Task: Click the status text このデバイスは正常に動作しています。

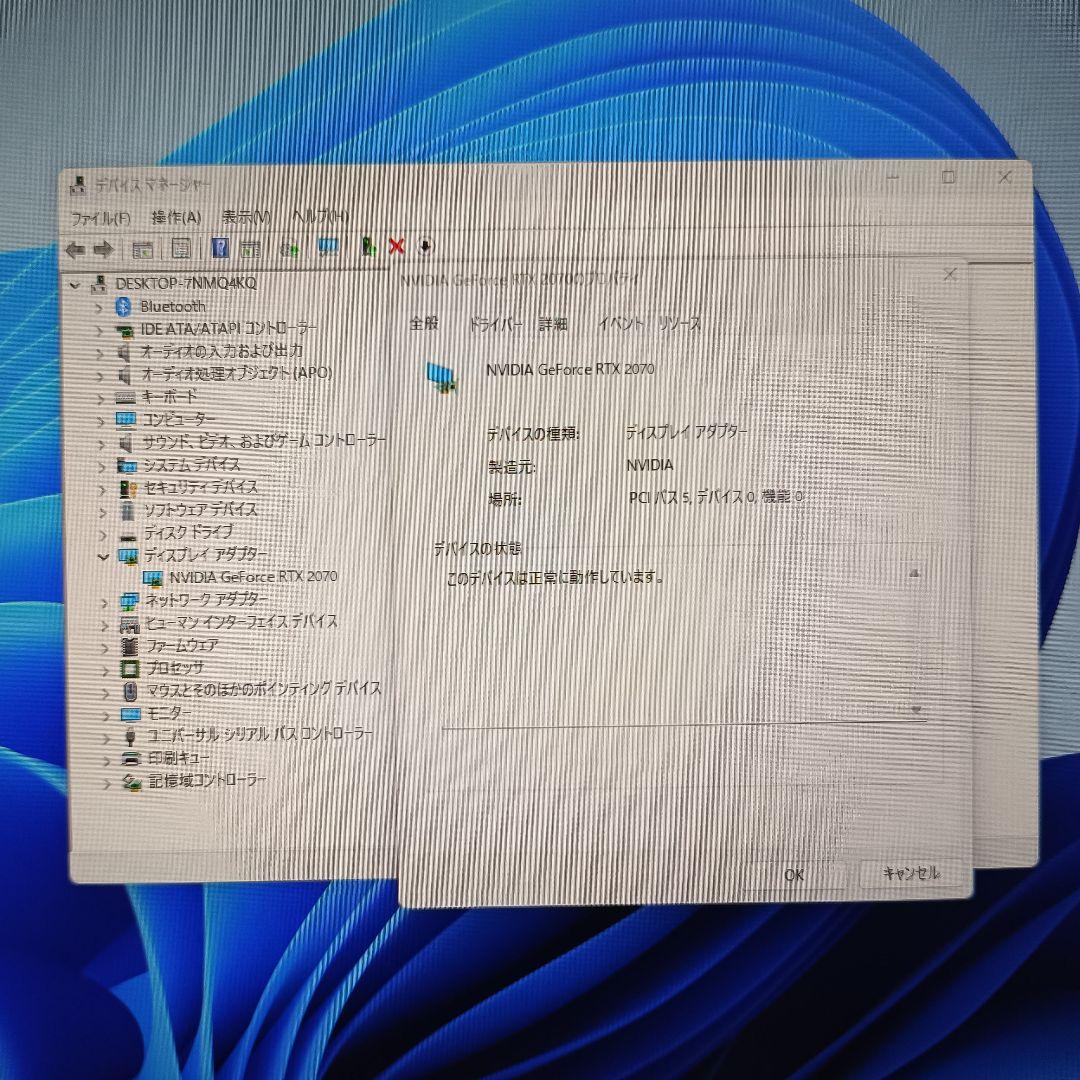Action: tap(555, 577)
